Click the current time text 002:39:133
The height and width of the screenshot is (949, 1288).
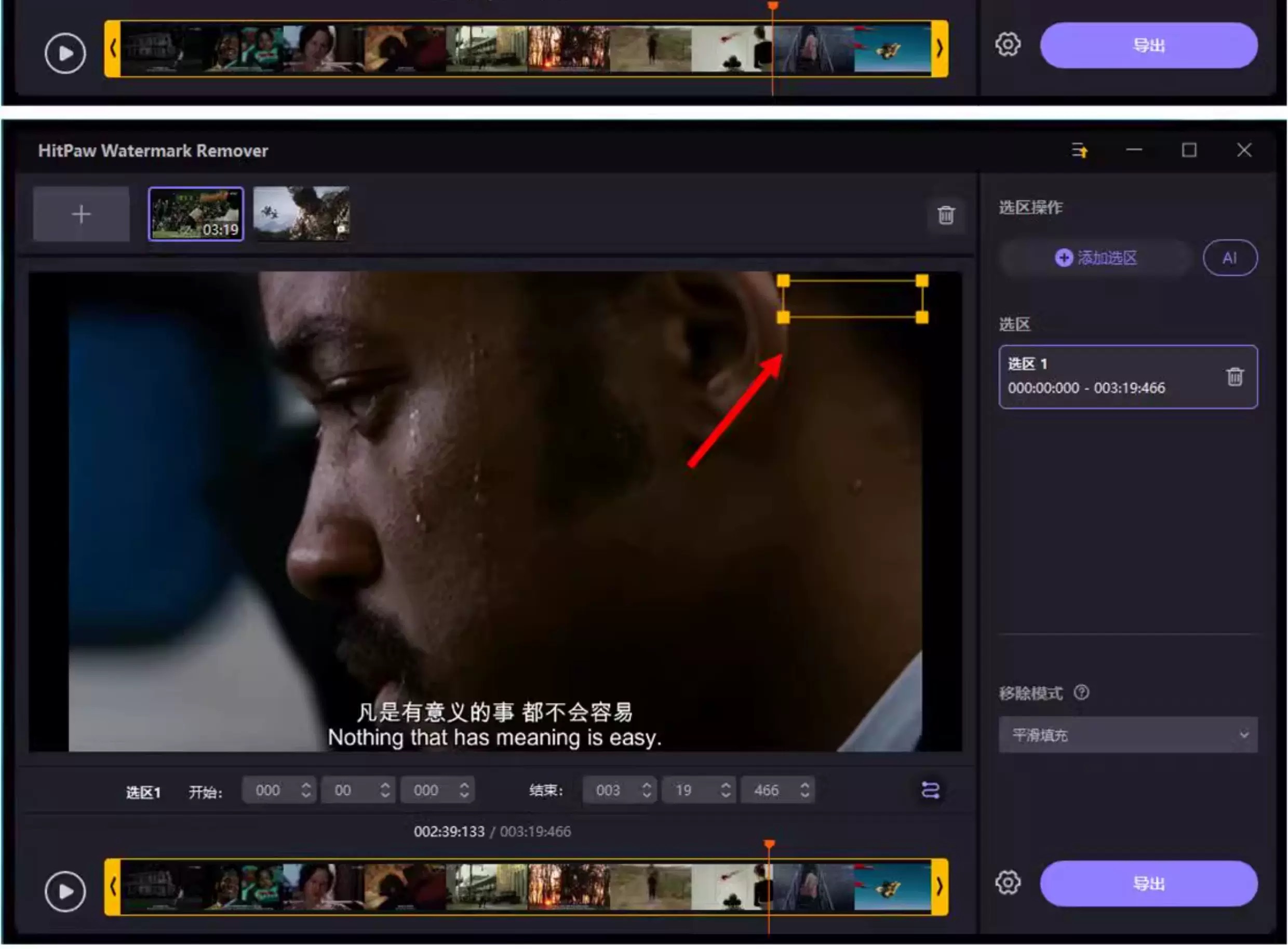tap(449, 832)
